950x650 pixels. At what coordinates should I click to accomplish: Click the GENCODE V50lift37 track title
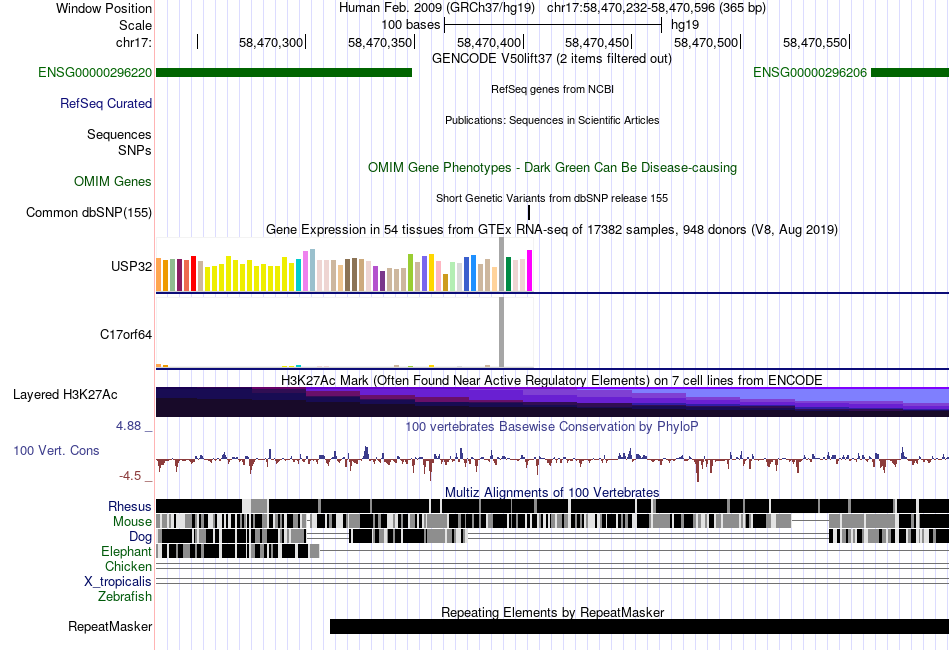tap(552, 59)
